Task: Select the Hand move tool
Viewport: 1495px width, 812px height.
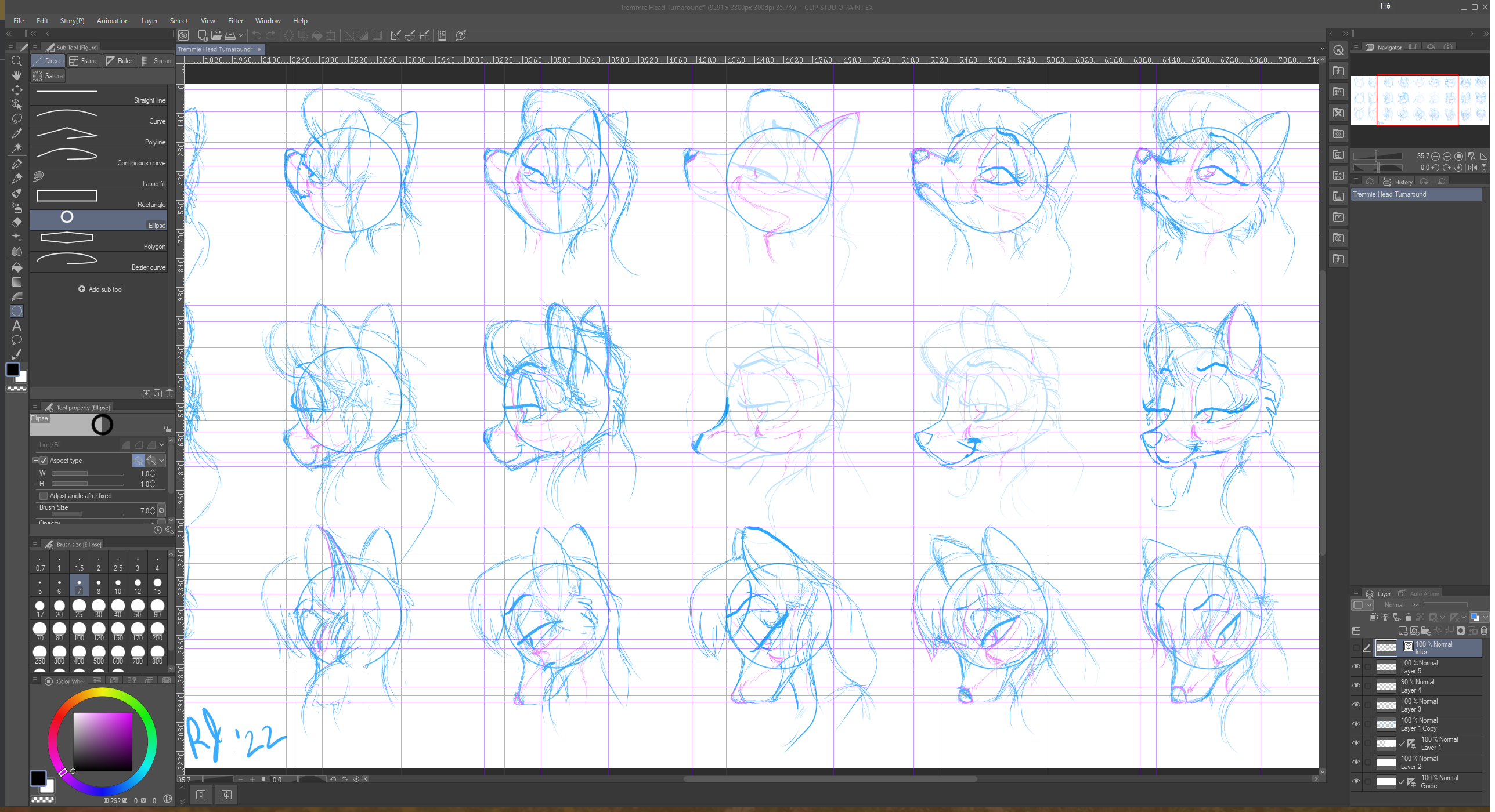Action: tap(17, 75)
